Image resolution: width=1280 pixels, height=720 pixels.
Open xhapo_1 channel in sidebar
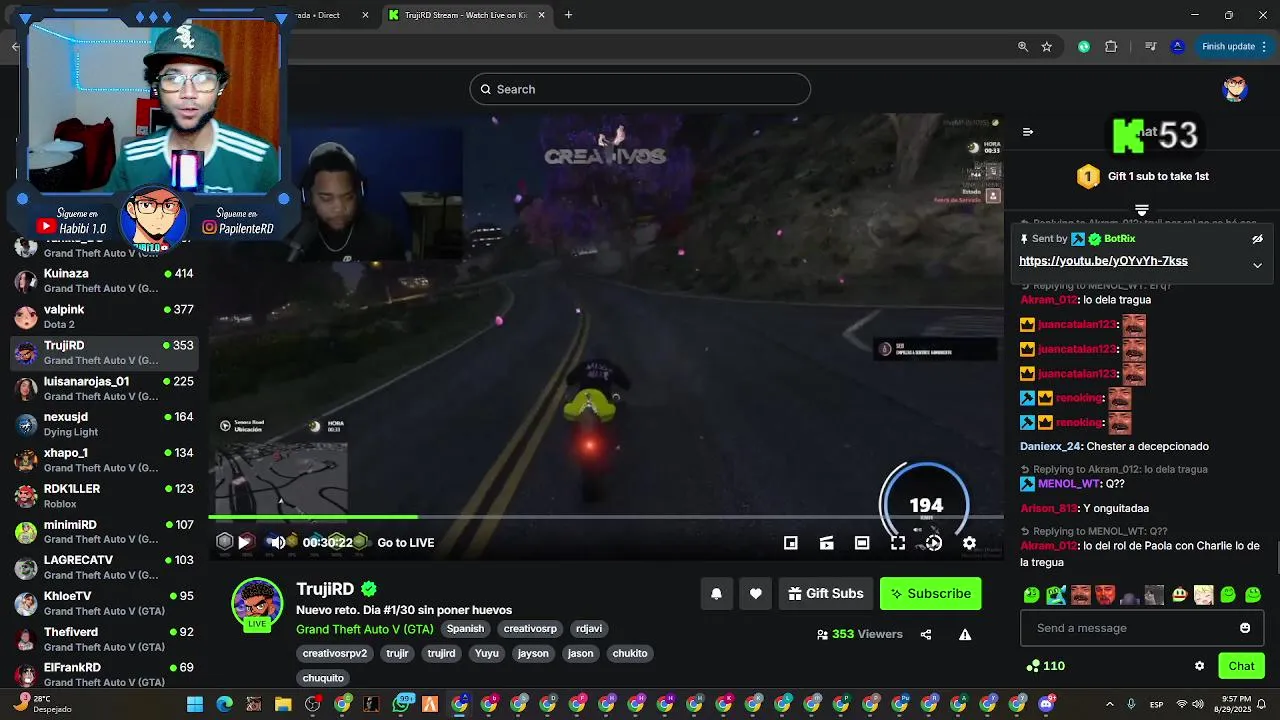[104, 460]
